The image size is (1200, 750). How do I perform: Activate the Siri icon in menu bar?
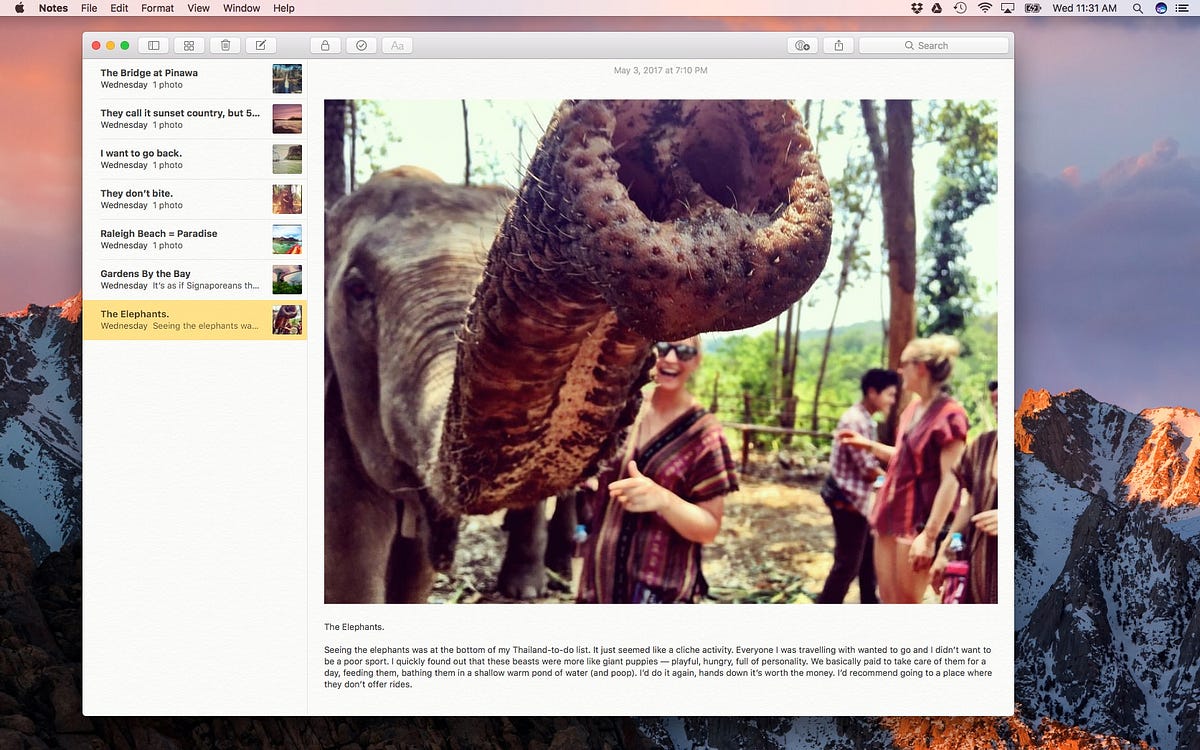point(1161,8)
